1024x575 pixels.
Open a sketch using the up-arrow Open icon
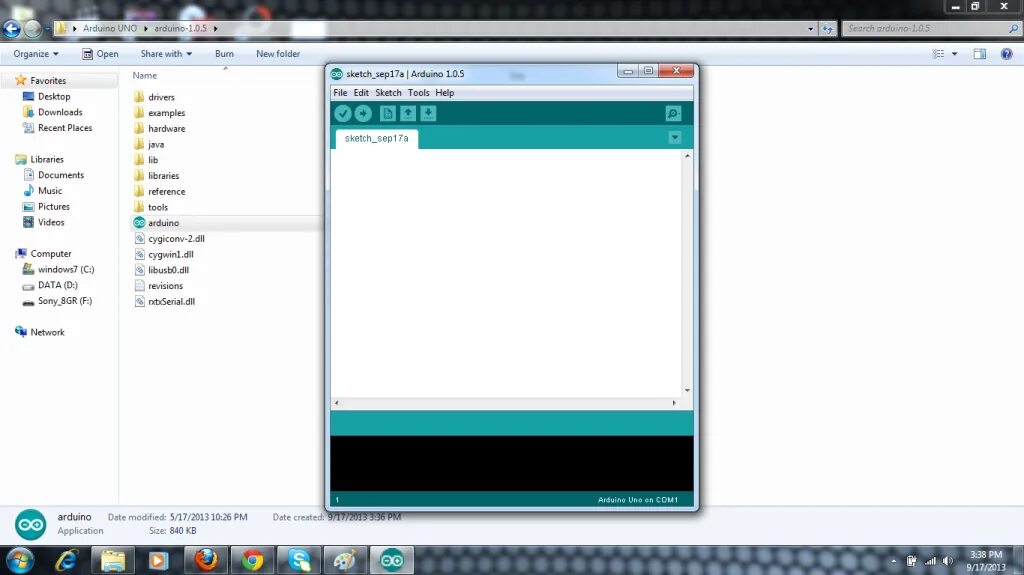click(x=408, y=114)
